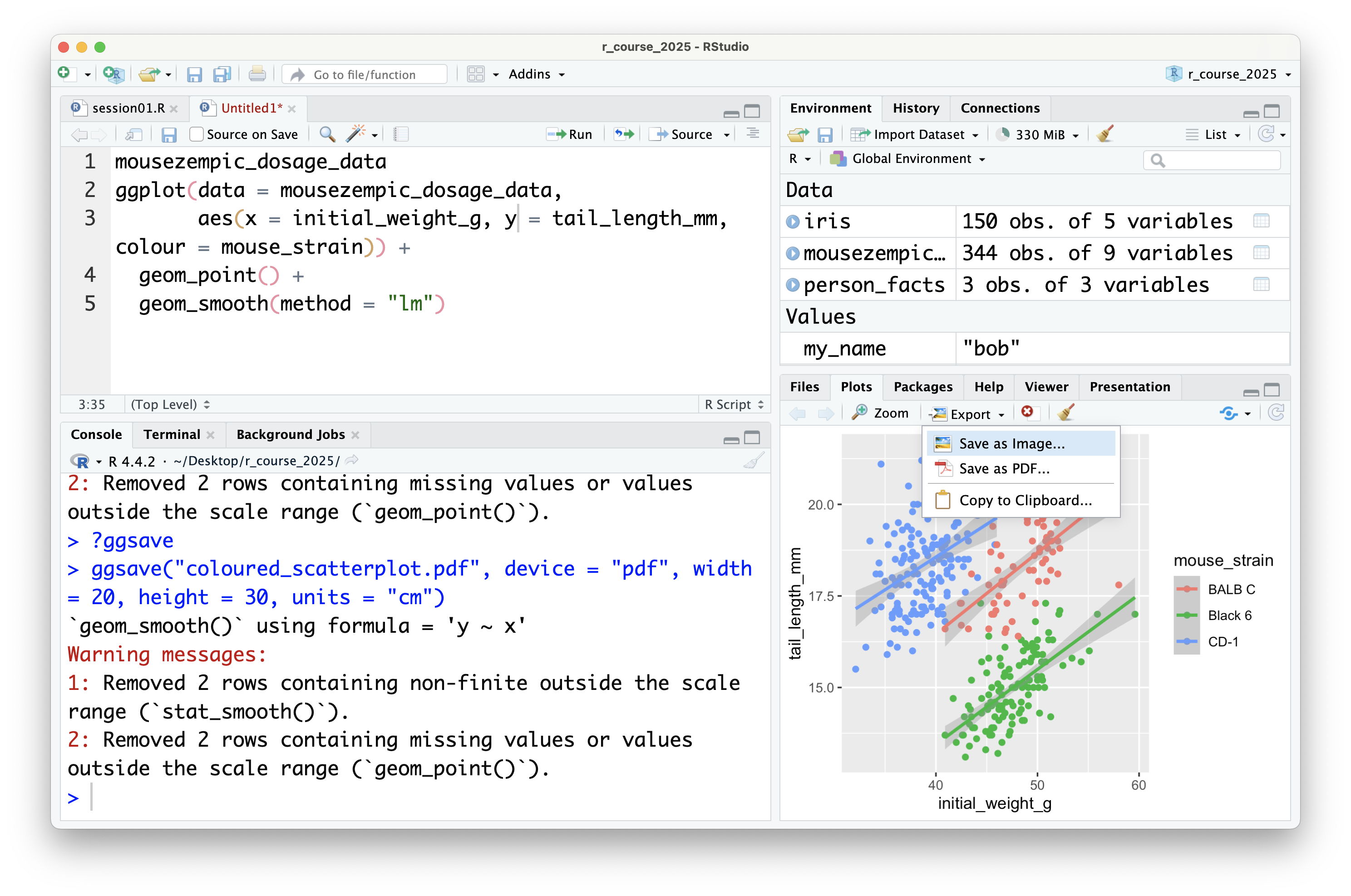Click the Load Workspace folder icon
Image resolution: width=1351 pixels, height=896 pixels.
[799, 135]
